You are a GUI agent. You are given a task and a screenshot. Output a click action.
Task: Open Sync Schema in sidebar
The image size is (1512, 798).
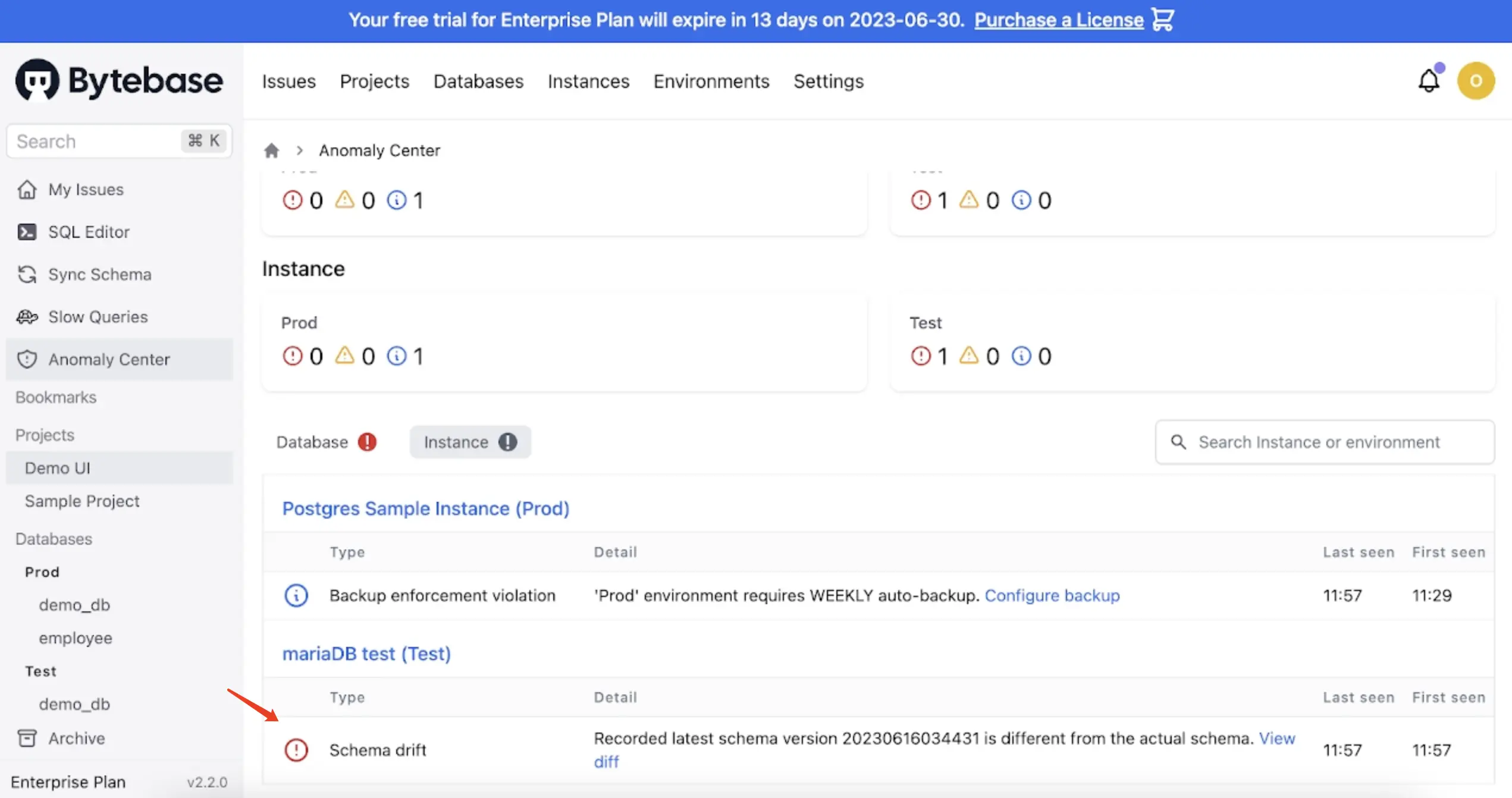(119, 274)
